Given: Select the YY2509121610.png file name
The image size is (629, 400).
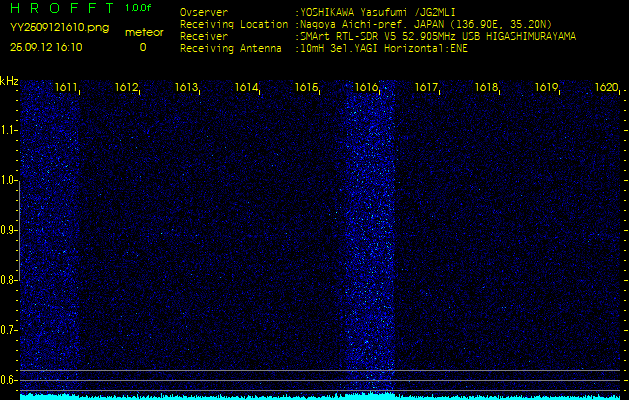Looking at the screenshot, I should pyautogui.click(x=59, y=28).
